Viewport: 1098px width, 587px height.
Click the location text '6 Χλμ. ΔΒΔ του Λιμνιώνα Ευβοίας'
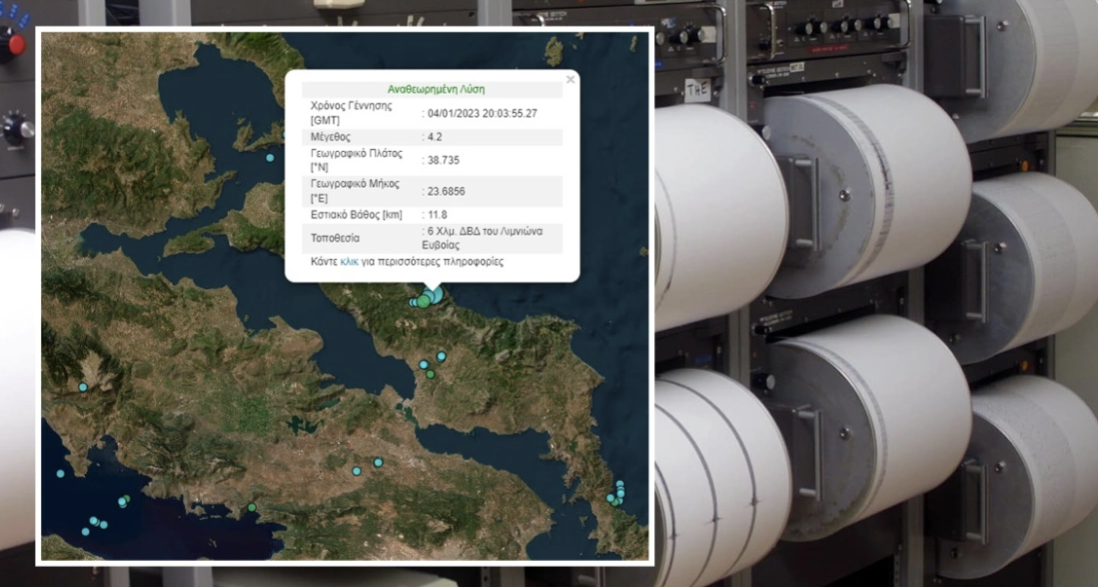tap(483, 238)
